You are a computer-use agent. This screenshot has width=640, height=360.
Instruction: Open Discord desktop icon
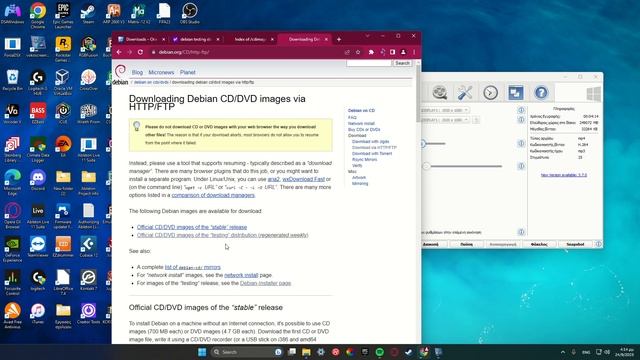coord(38,181)
